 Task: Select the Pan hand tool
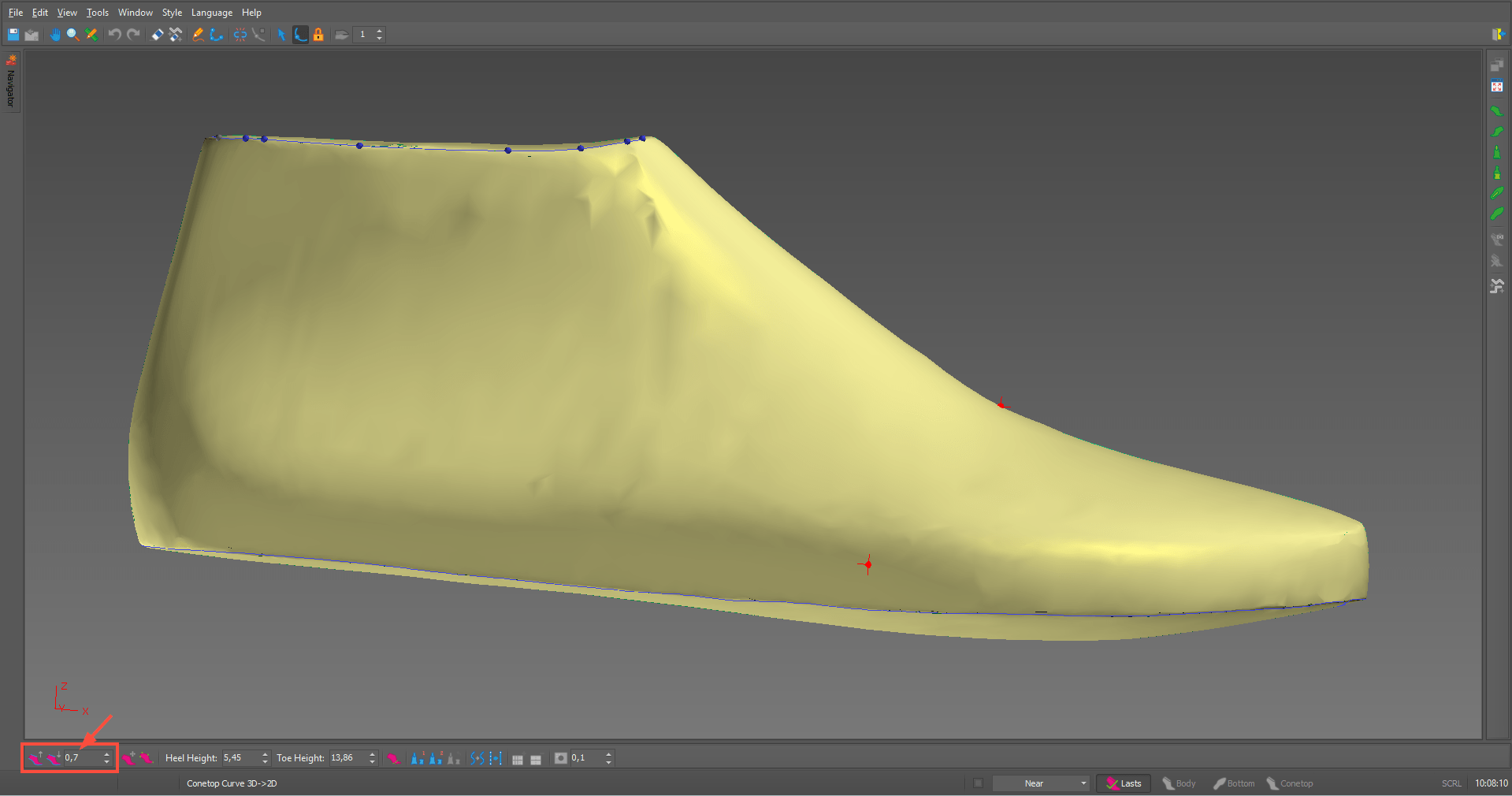[x=55, y=35]
